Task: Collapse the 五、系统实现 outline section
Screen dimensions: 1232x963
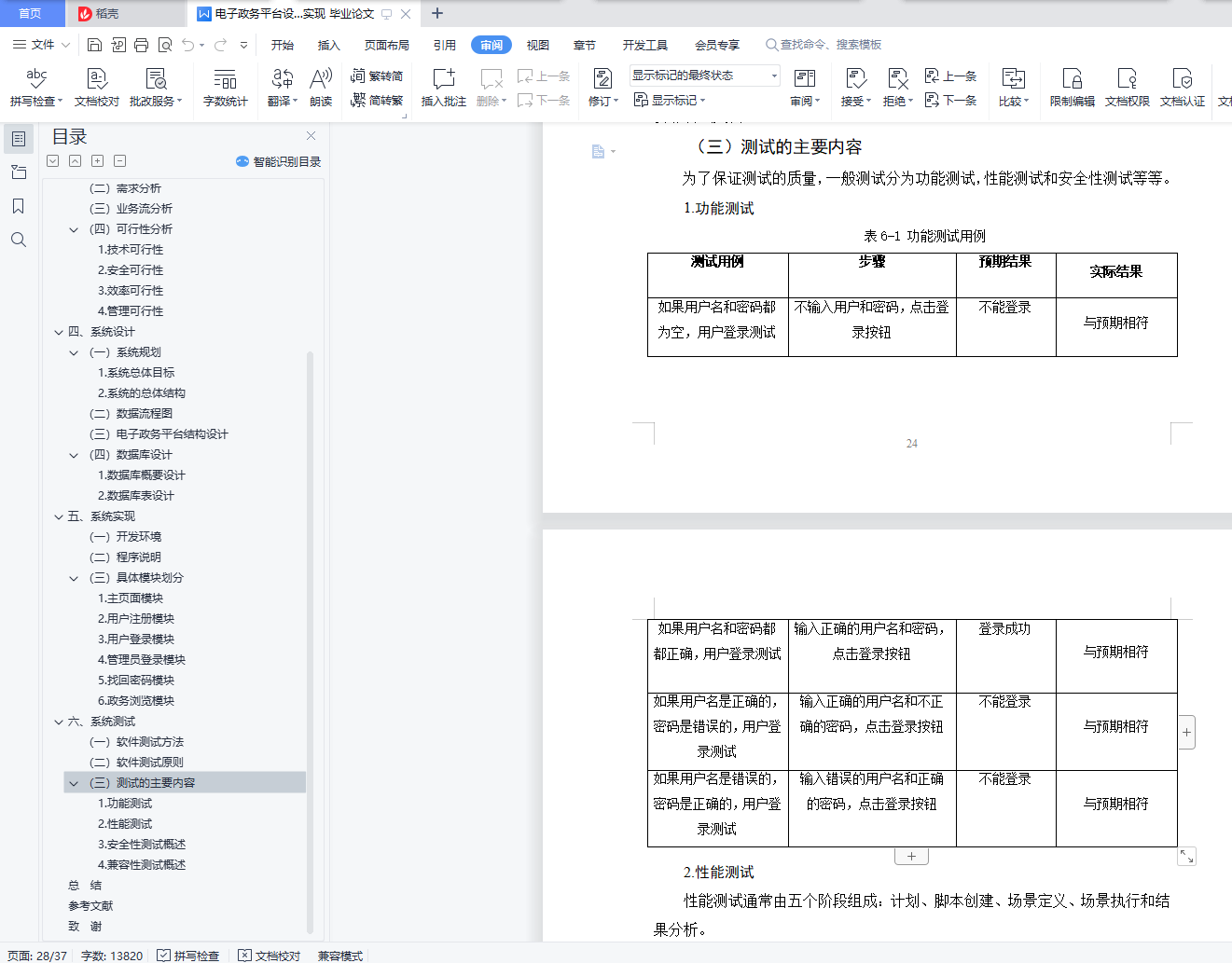Action: (x=60, y=516)
